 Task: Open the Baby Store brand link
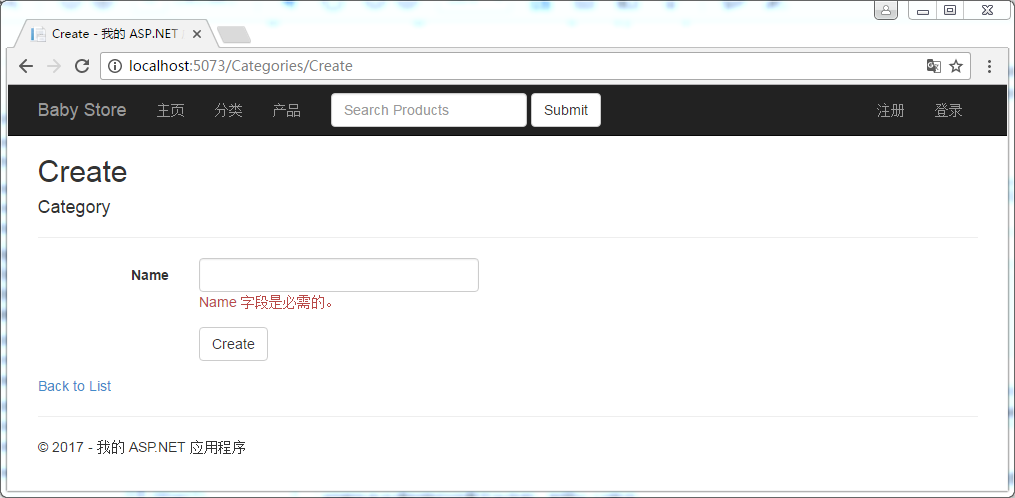pos(82,110)
